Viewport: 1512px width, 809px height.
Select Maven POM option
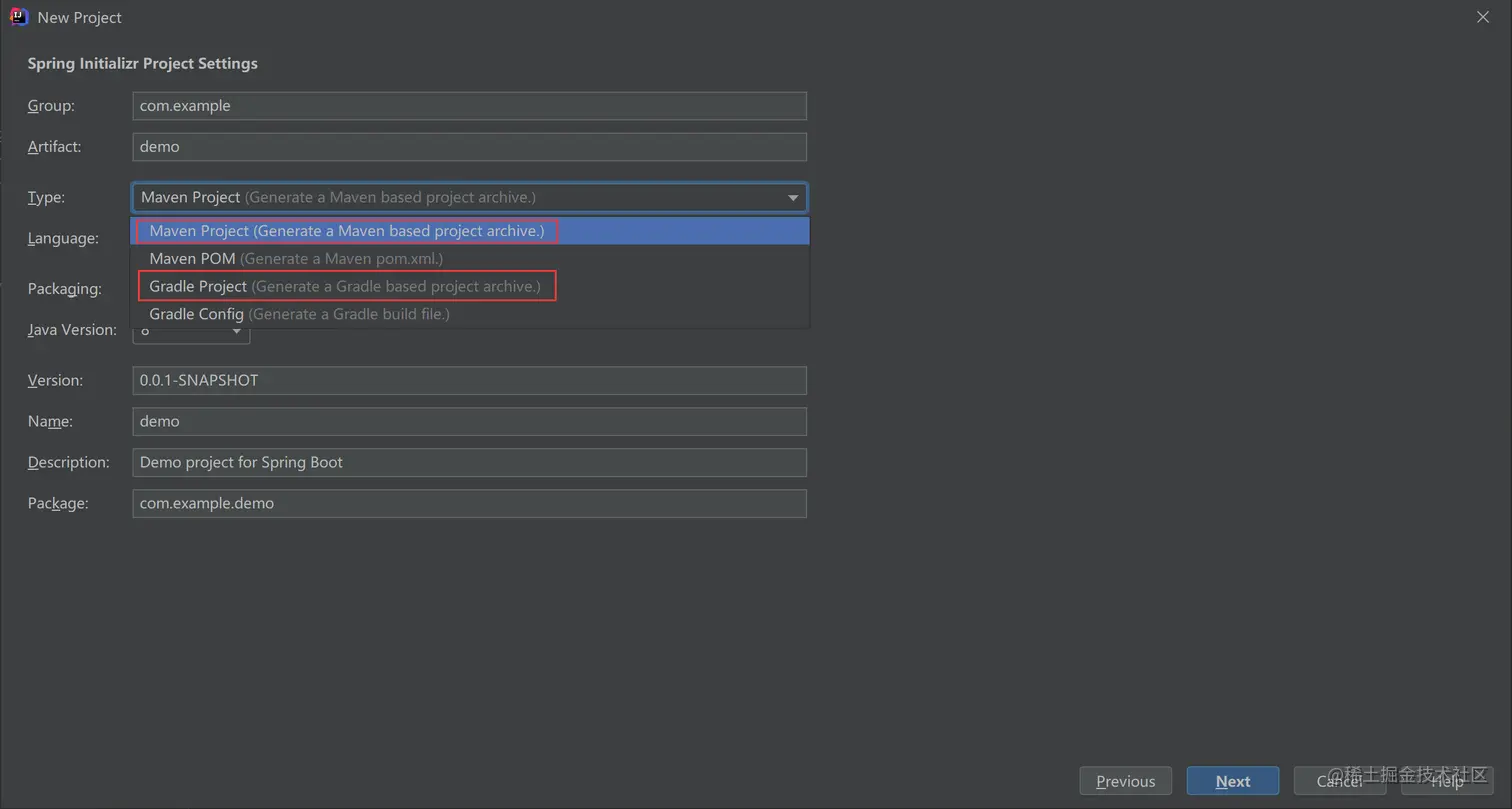click(x=469, y=258)
